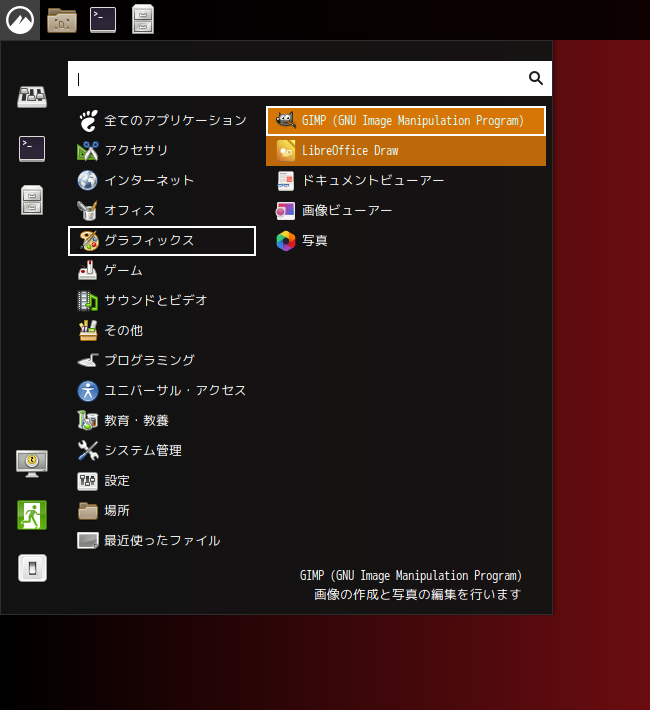The image size is (650, 710).
Task: Click the colorful hexagon 写真 icon
Action: [286, 241]
